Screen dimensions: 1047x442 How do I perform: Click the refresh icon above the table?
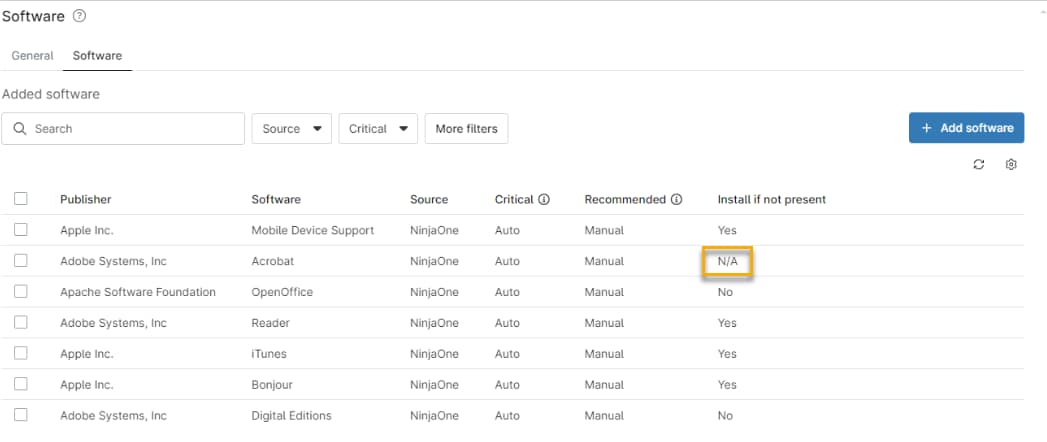(979, 164)
